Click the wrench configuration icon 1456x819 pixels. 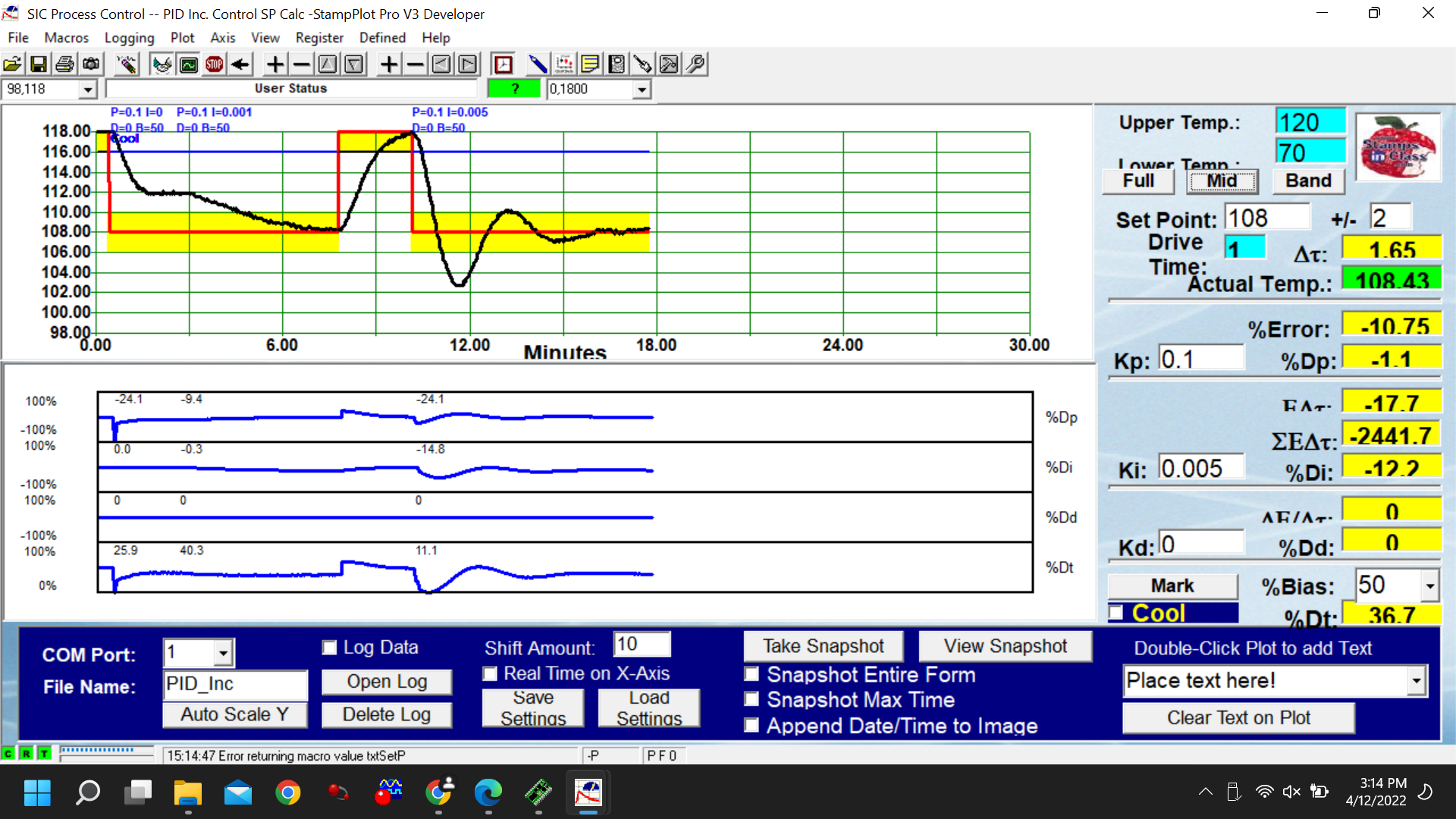pyautogui.click(x=695, y=64)
